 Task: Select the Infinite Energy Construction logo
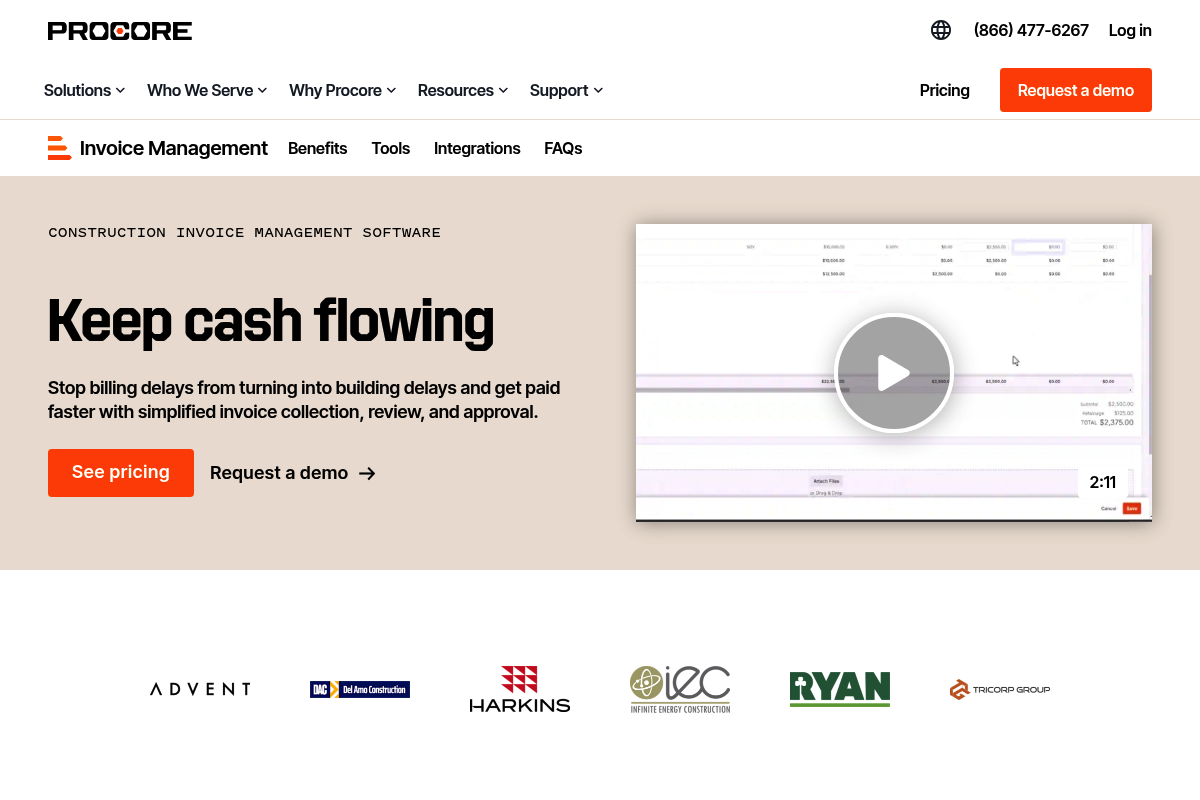coord(679,688)
